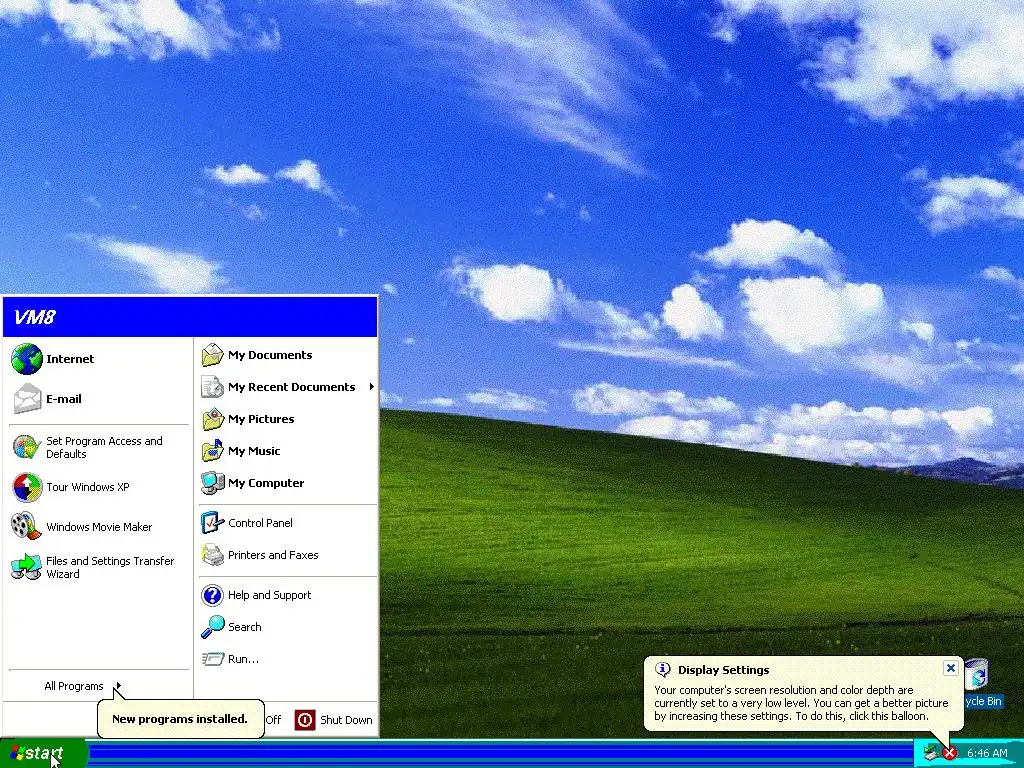Click the My Recent Documents icon
Viewport: 1024px width, 768px height.
tap(213, 387)
